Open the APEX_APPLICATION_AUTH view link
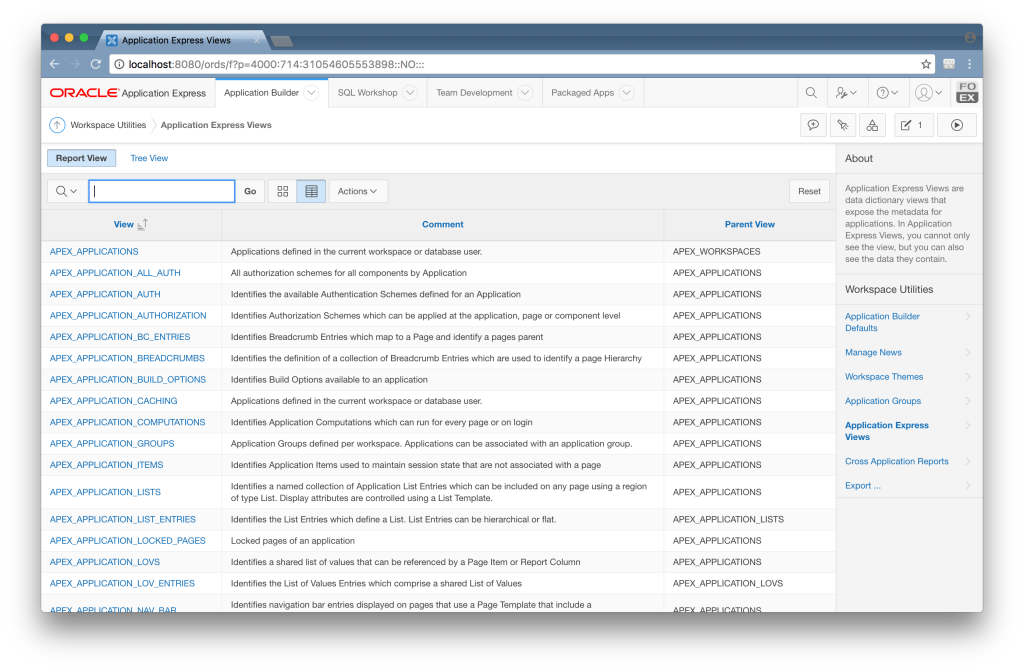The width and height of the screenshot is (1024, 671). 105,294
